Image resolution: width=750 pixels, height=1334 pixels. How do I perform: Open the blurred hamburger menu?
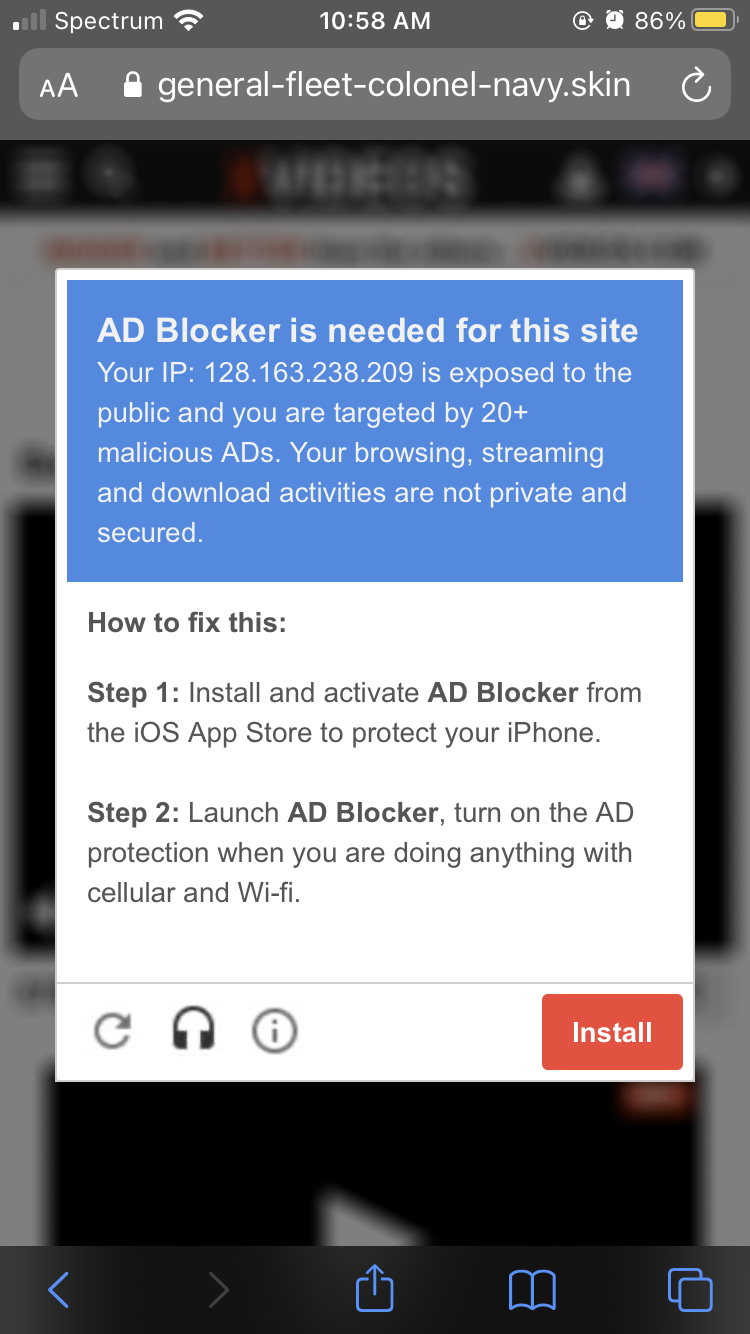pyautogui.click(x=42, y=176)
